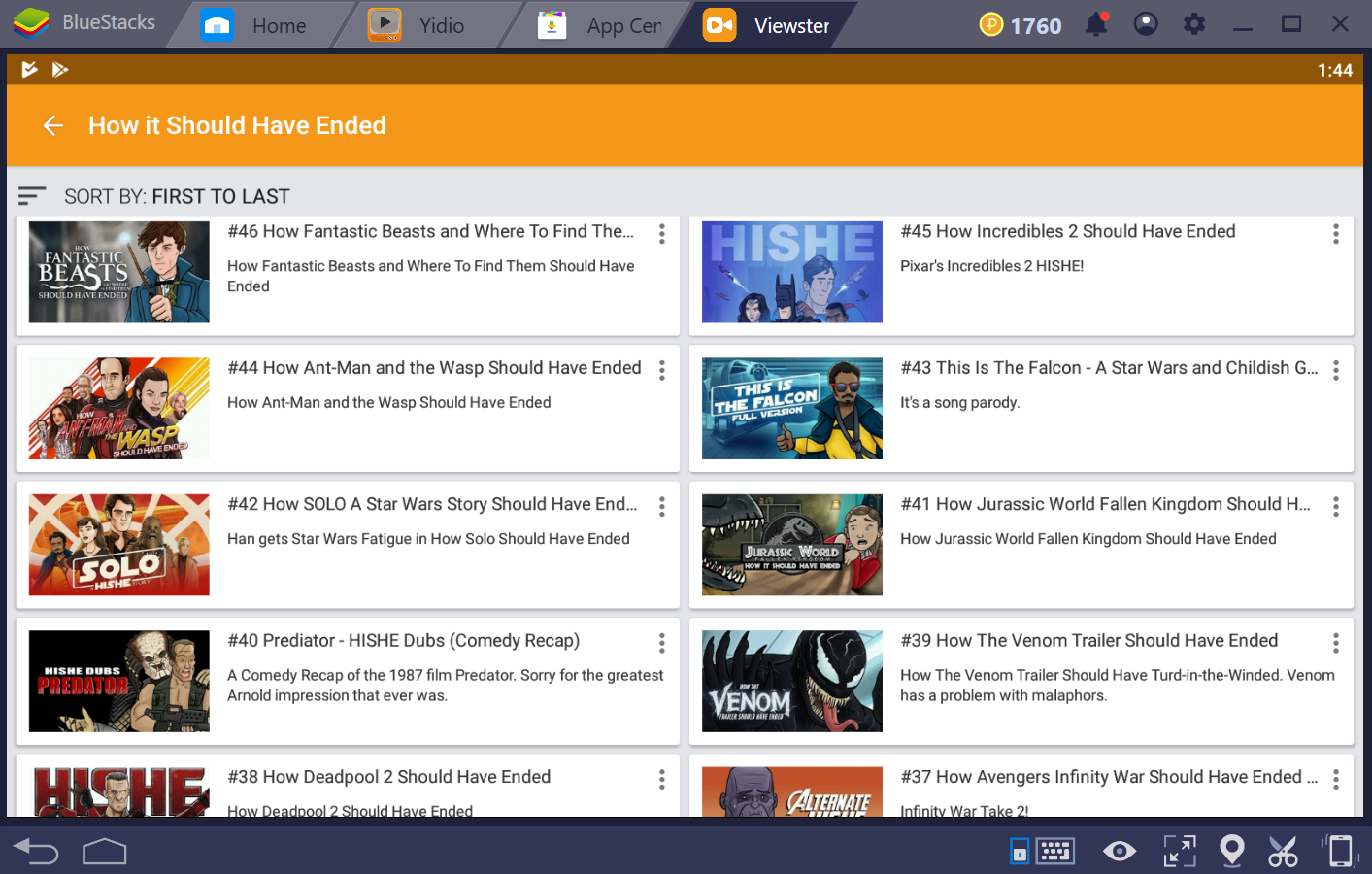Open the This Is The Falcon thumbnail
The width and height of the screenshot is (1372, 874).
tap(792, 408)
